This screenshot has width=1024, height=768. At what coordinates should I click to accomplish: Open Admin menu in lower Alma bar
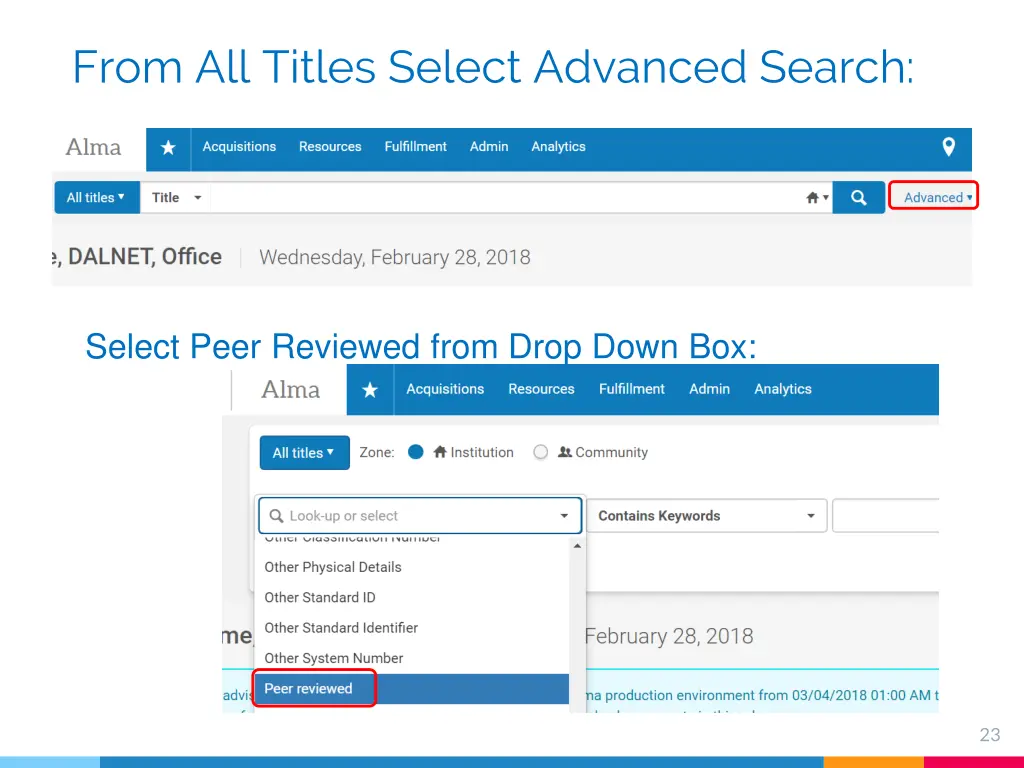[x=709, y=389]
